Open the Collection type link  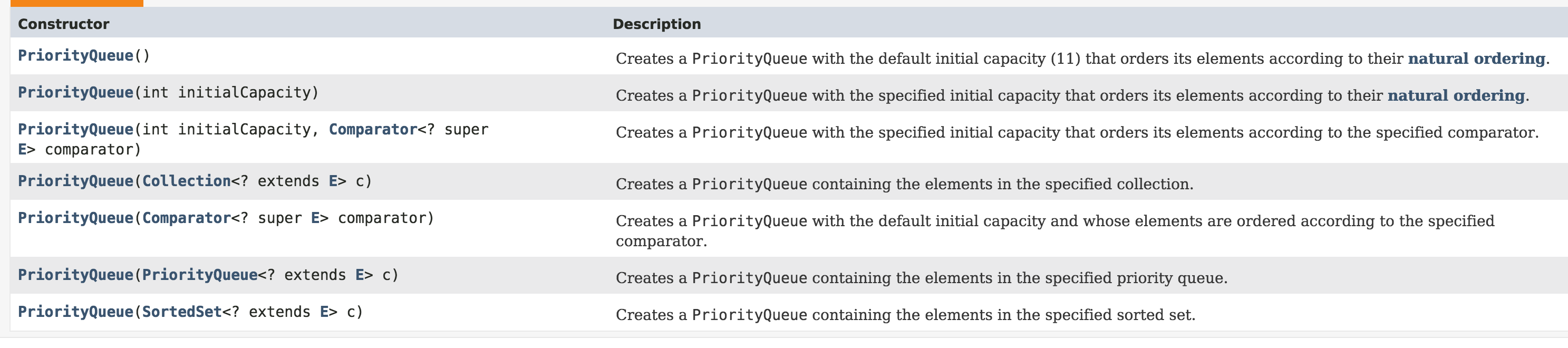(186, 181)
